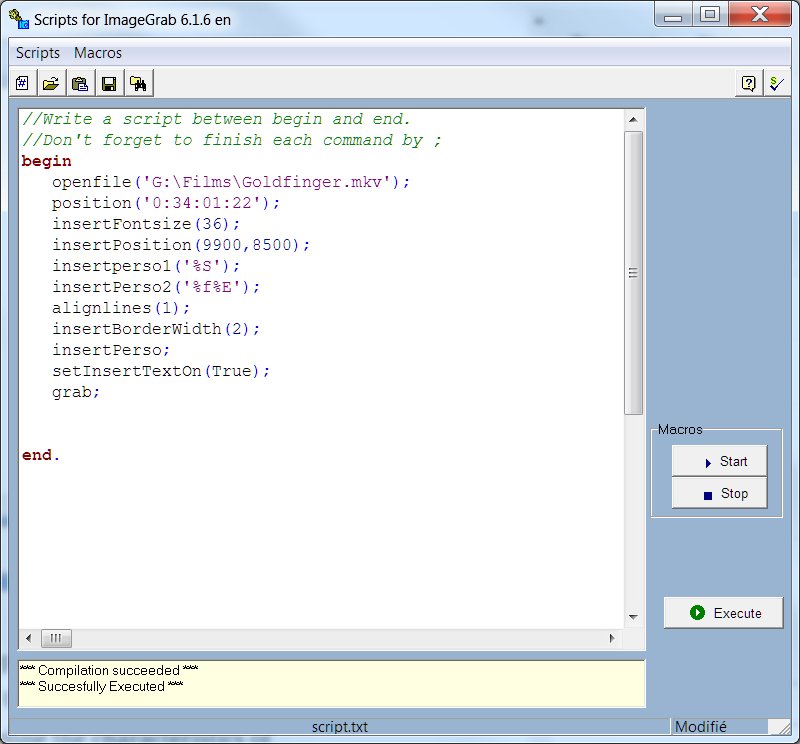Click the horizontal scrollbar thumb
Screen dimensions: 800x744
[56, 638]
